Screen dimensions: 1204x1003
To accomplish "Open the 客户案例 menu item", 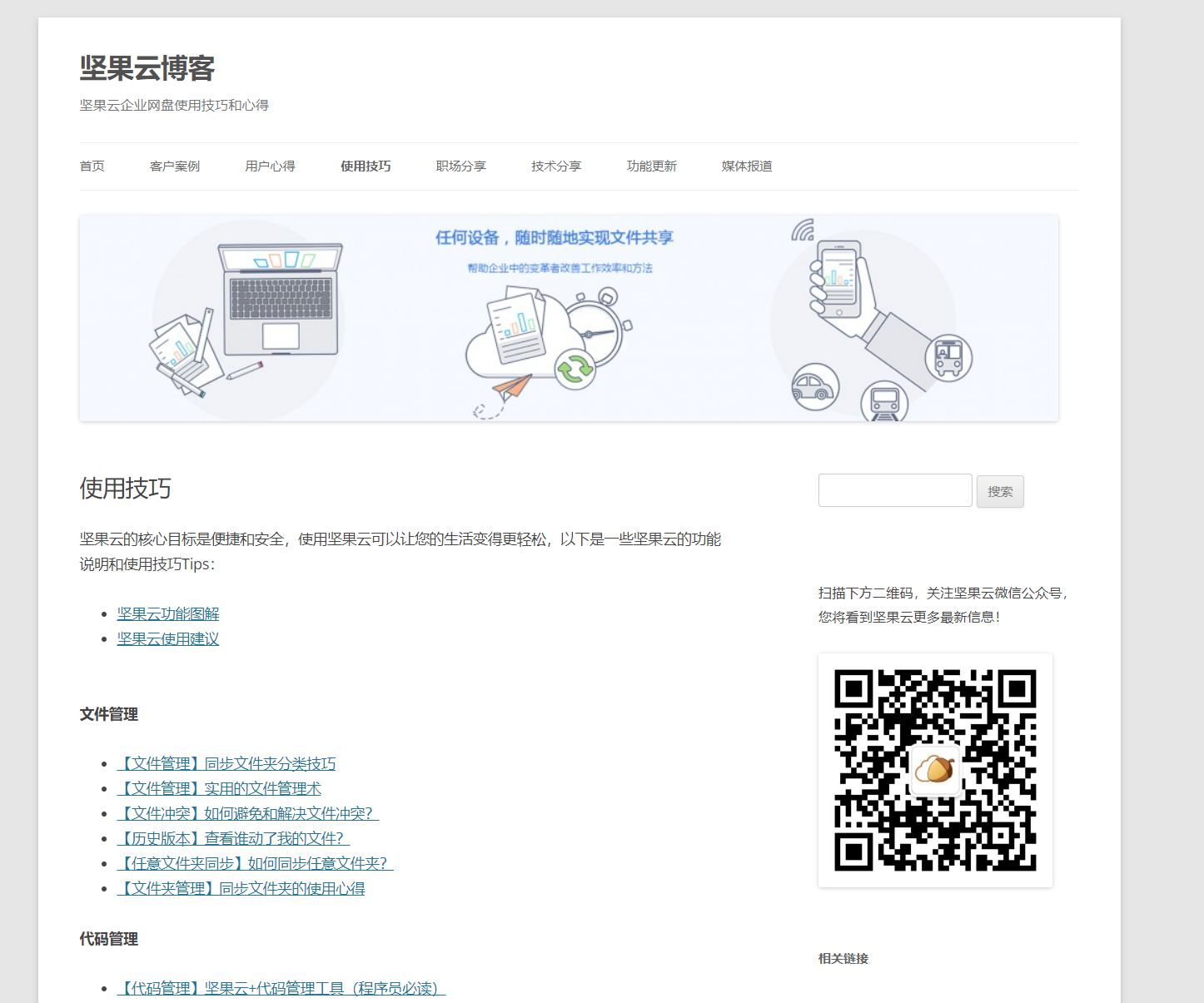I will pos(175,166).
